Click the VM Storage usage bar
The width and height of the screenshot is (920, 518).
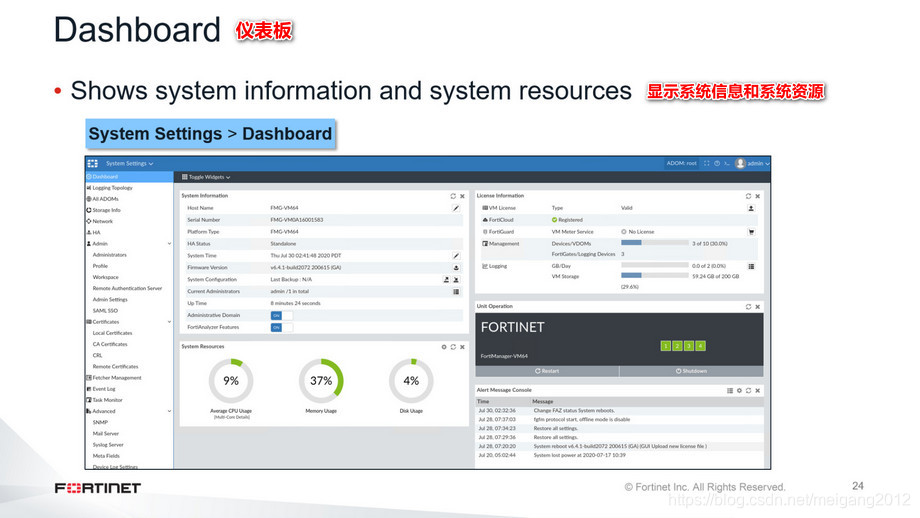pos(654,275)
